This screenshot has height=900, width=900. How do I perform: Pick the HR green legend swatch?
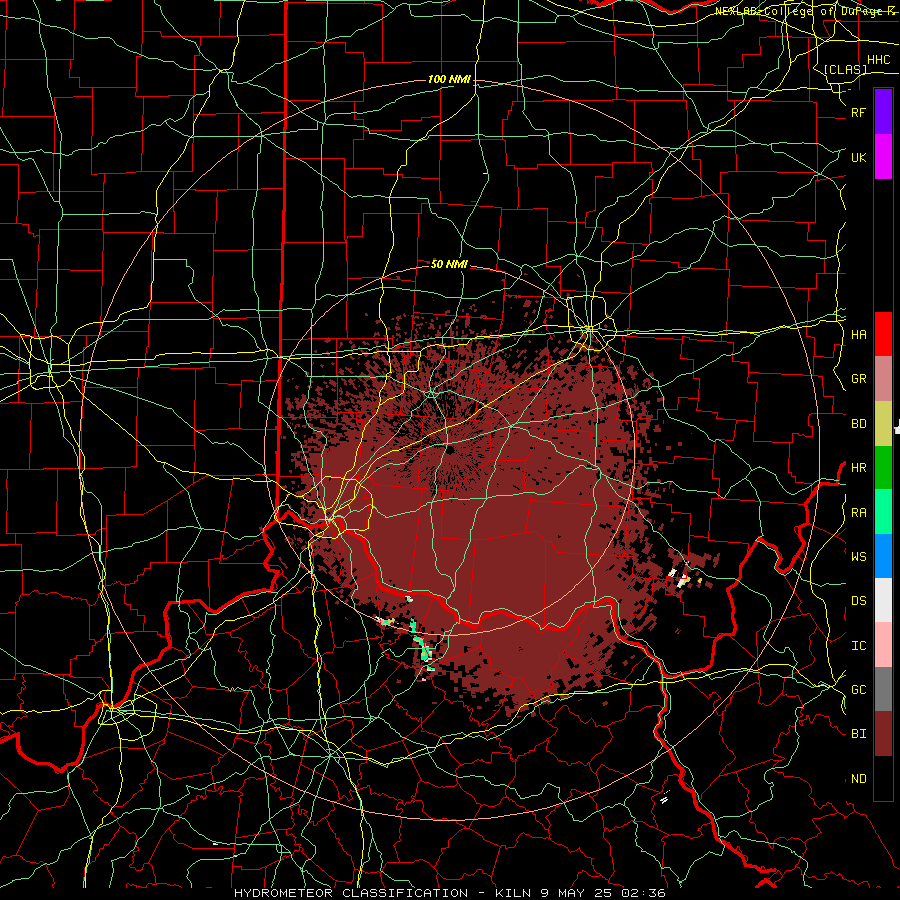(x=883, y=468)
